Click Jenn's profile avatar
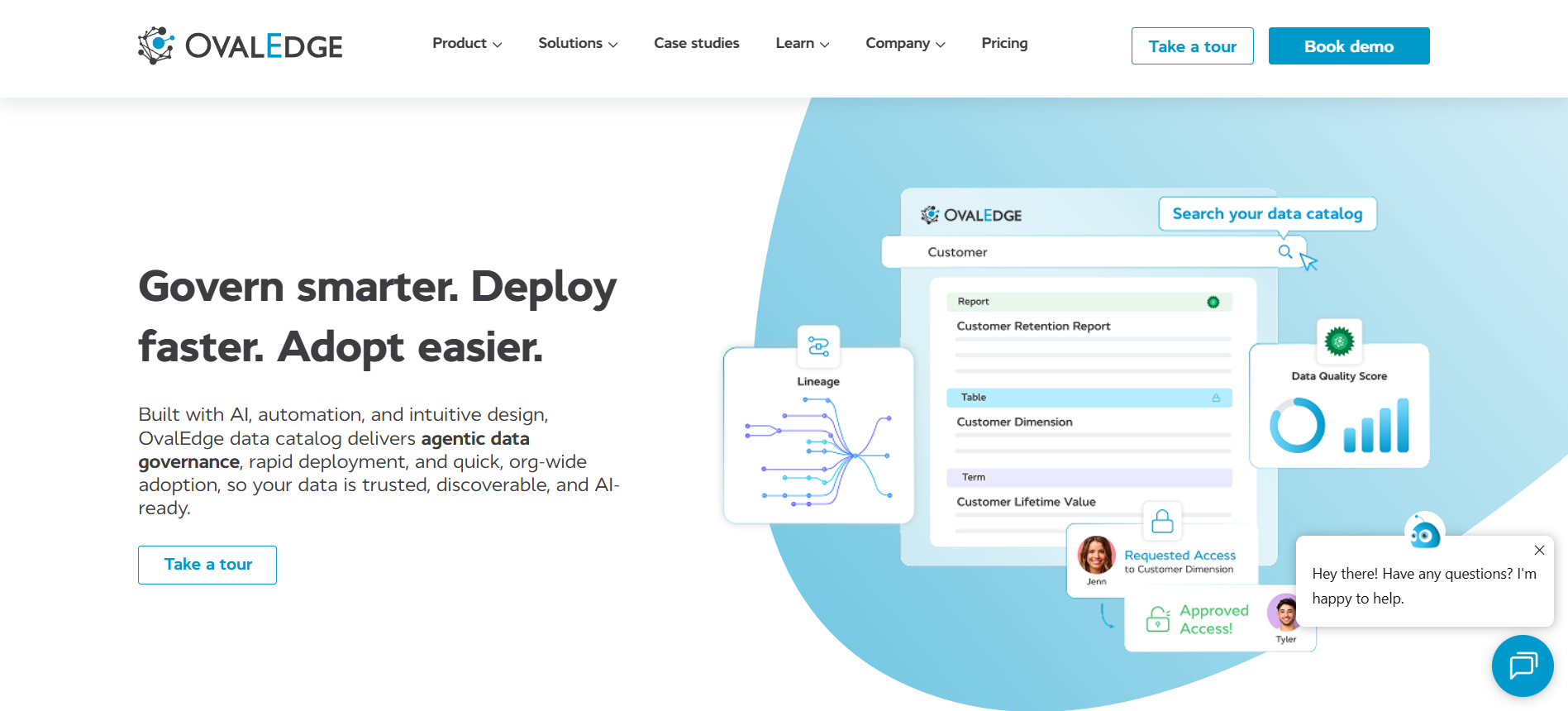This screenshot has width=1568, height=711. point(1097,555)
